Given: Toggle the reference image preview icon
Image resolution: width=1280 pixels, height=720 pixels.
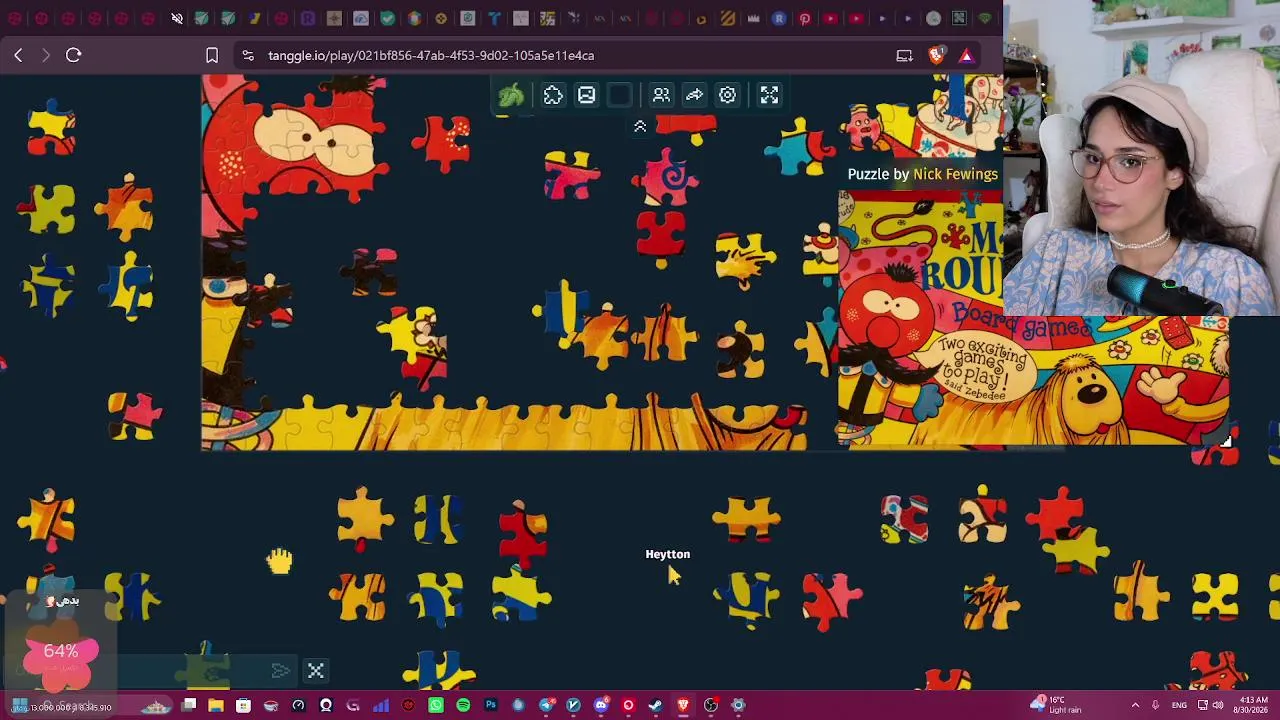Looking at the screenshot, I should click(x=586, y=95).
